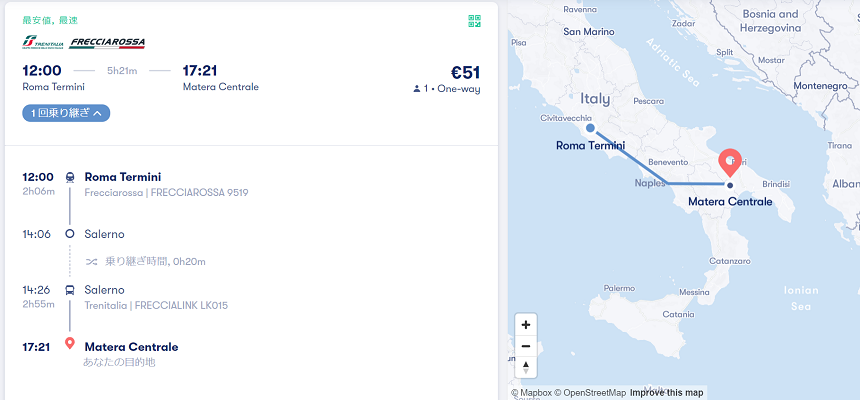
Task: Click the Matera Centrale map label
Action: click(x=730, y=202)
